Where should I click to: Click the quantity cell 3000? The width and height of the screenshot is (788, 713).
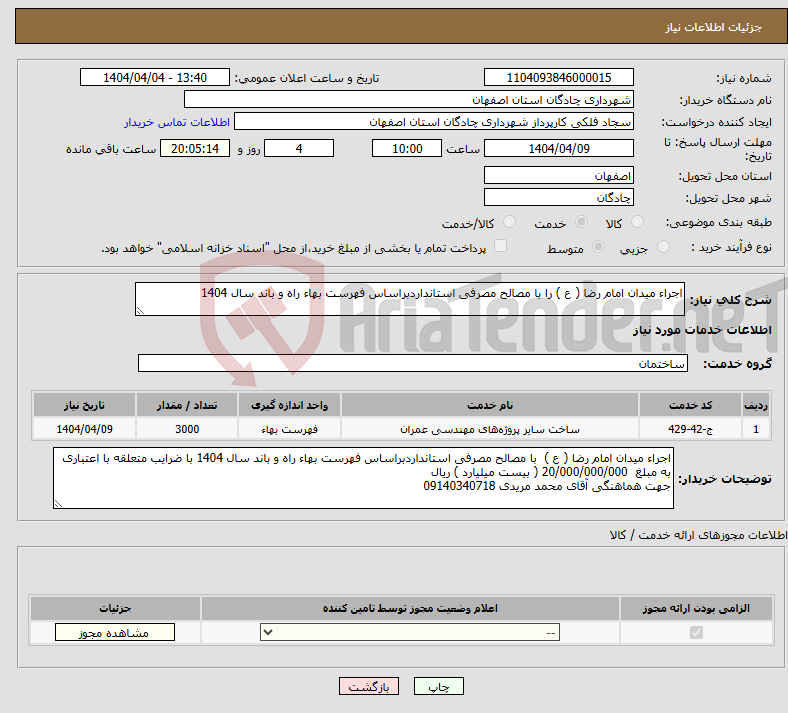click(187, 429)
